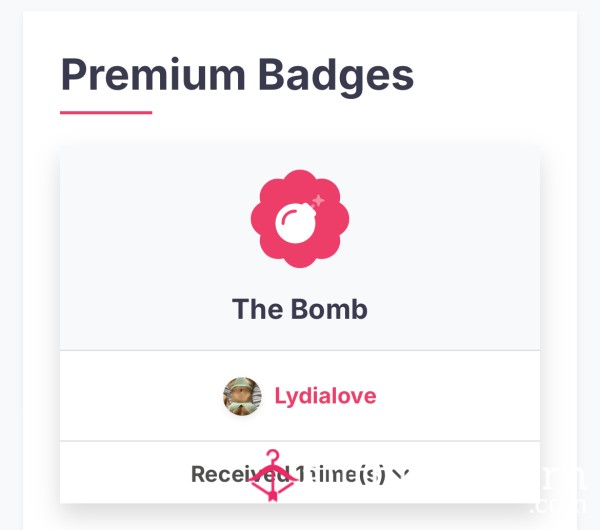The width and height of the screenshot is (600, 530).
Task: Click the white bomb shape inside badge
Action: pyautogui.click(x=295, y=223)
